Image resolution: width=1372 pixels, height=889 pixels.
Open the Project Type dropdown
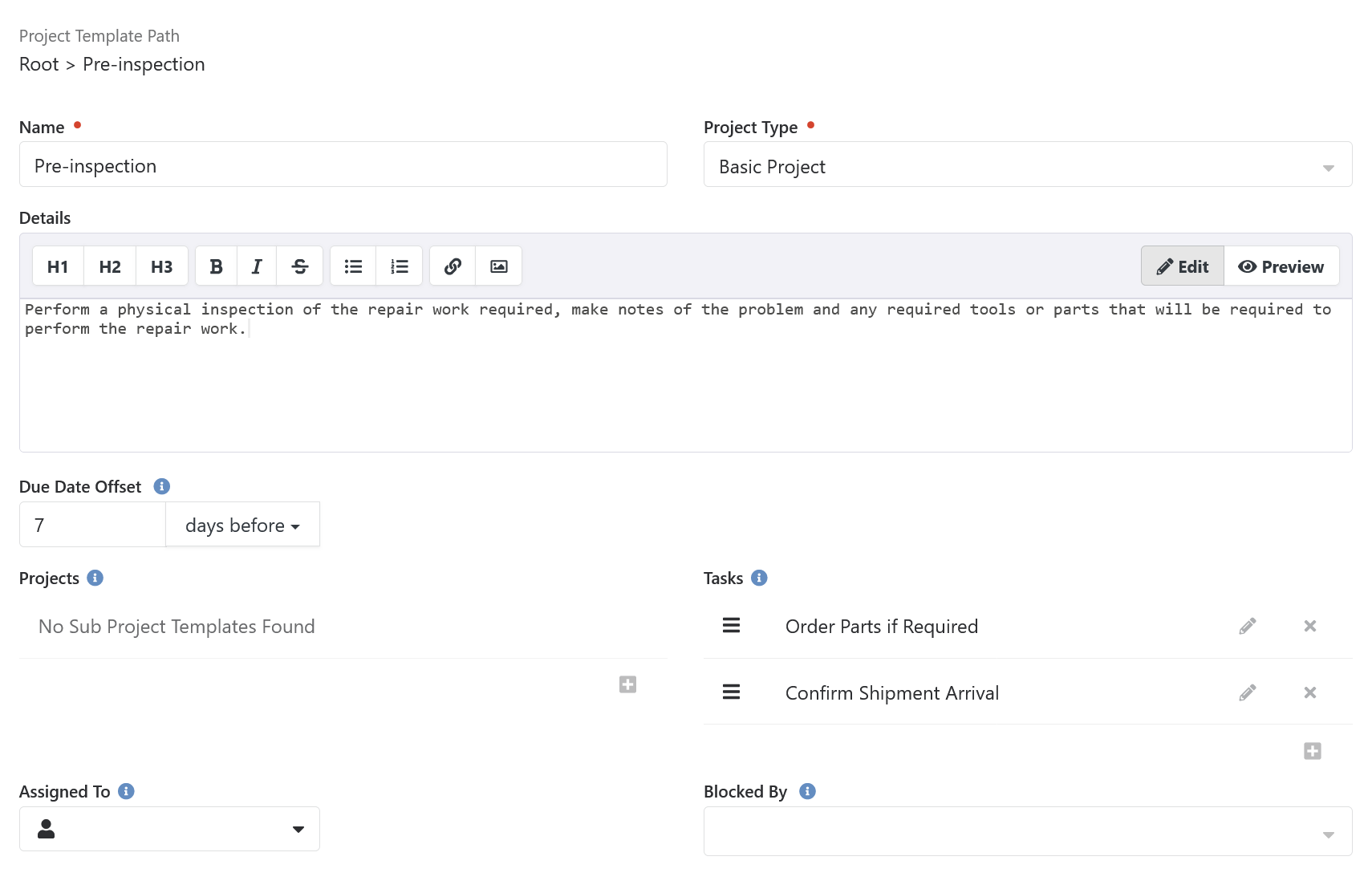(x=1027, y=165)
